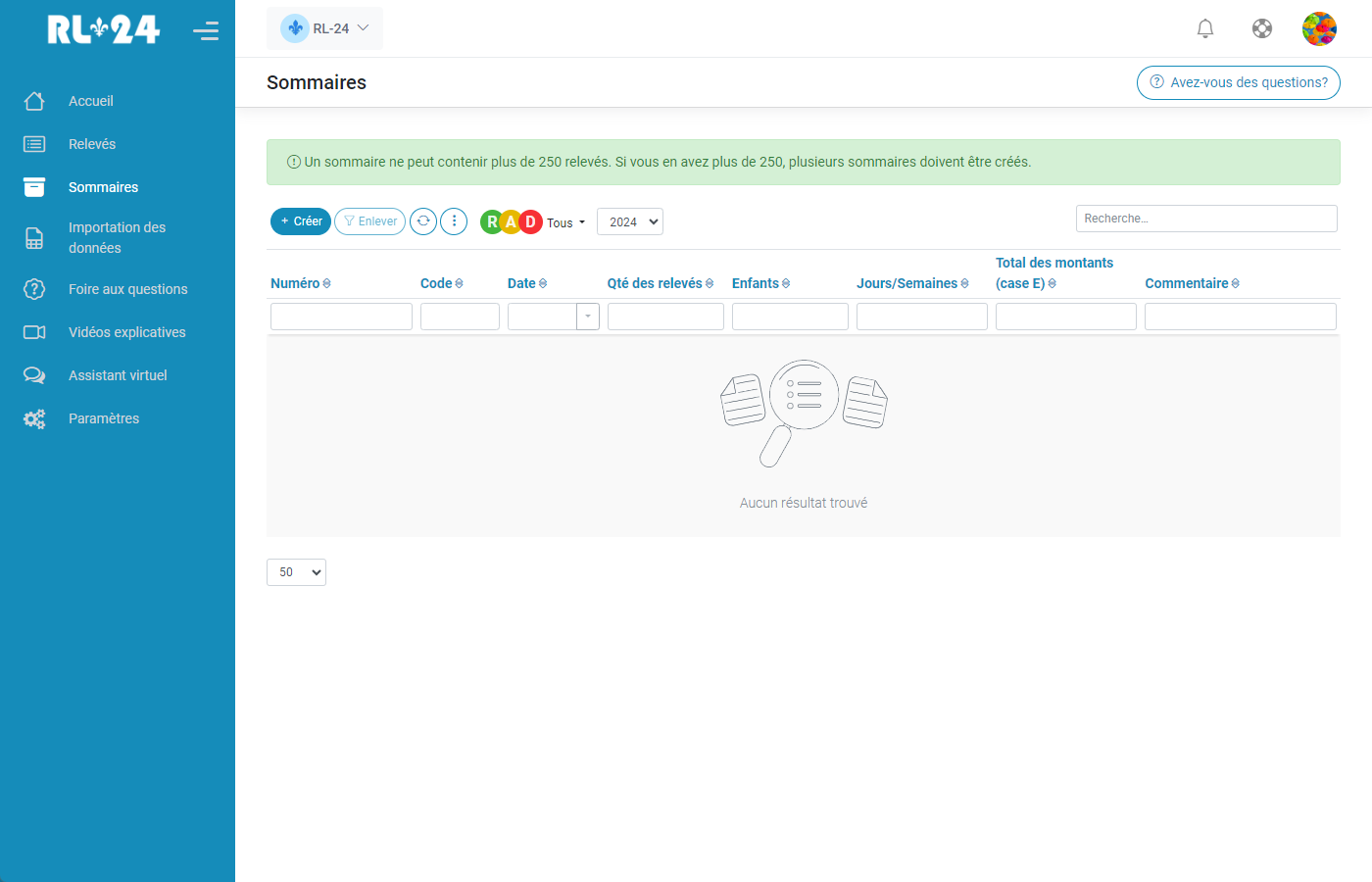Open the three-dot more options menu
The height and width of the screenshot is (882, 1372).
click(454, 221)
